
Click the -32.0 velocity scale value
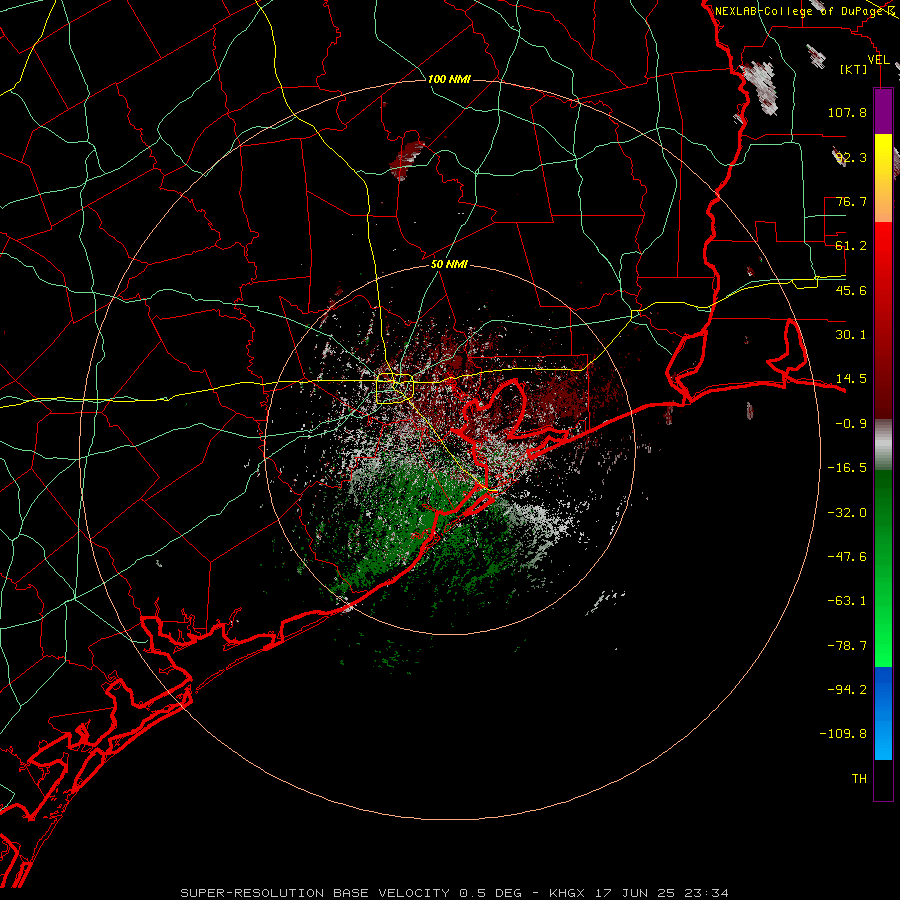847,513
